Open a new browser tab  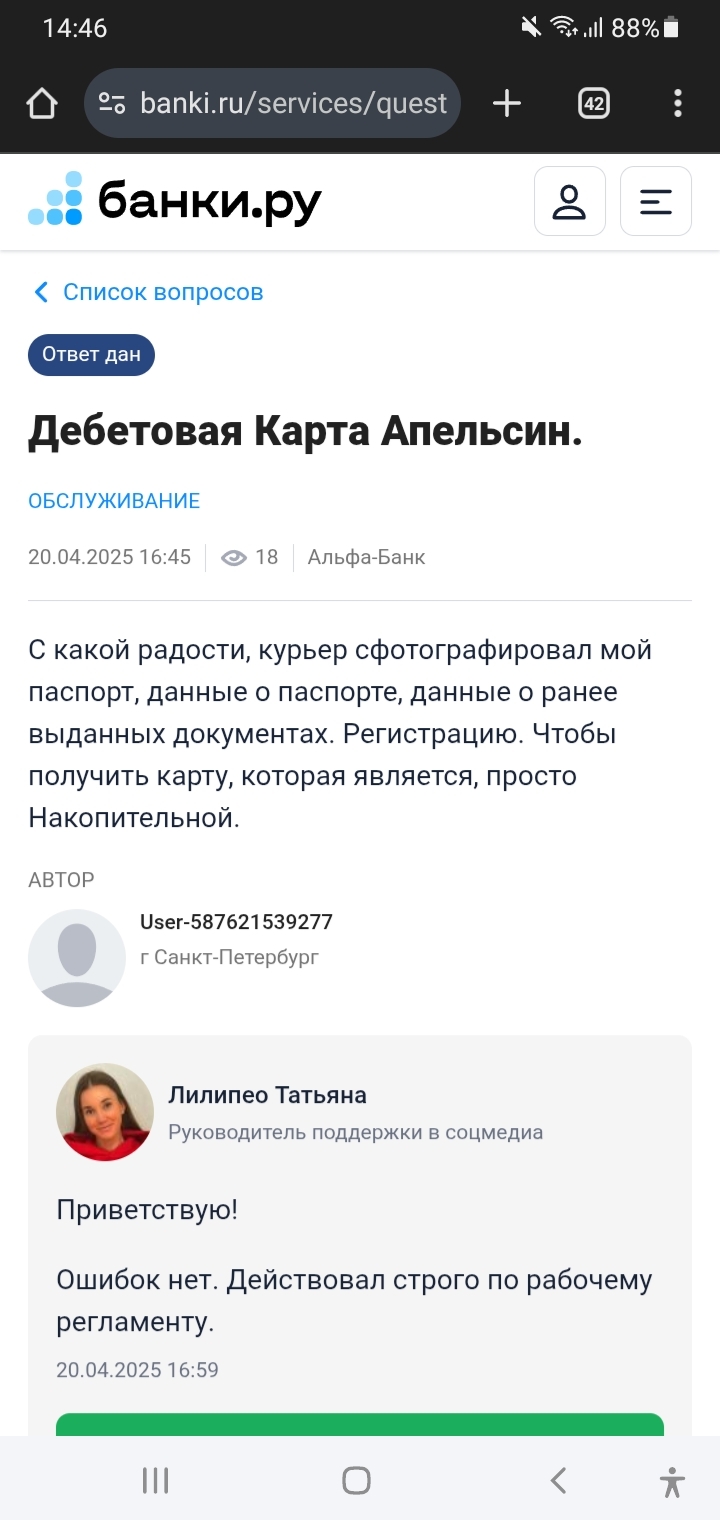(x=507, y=103)
